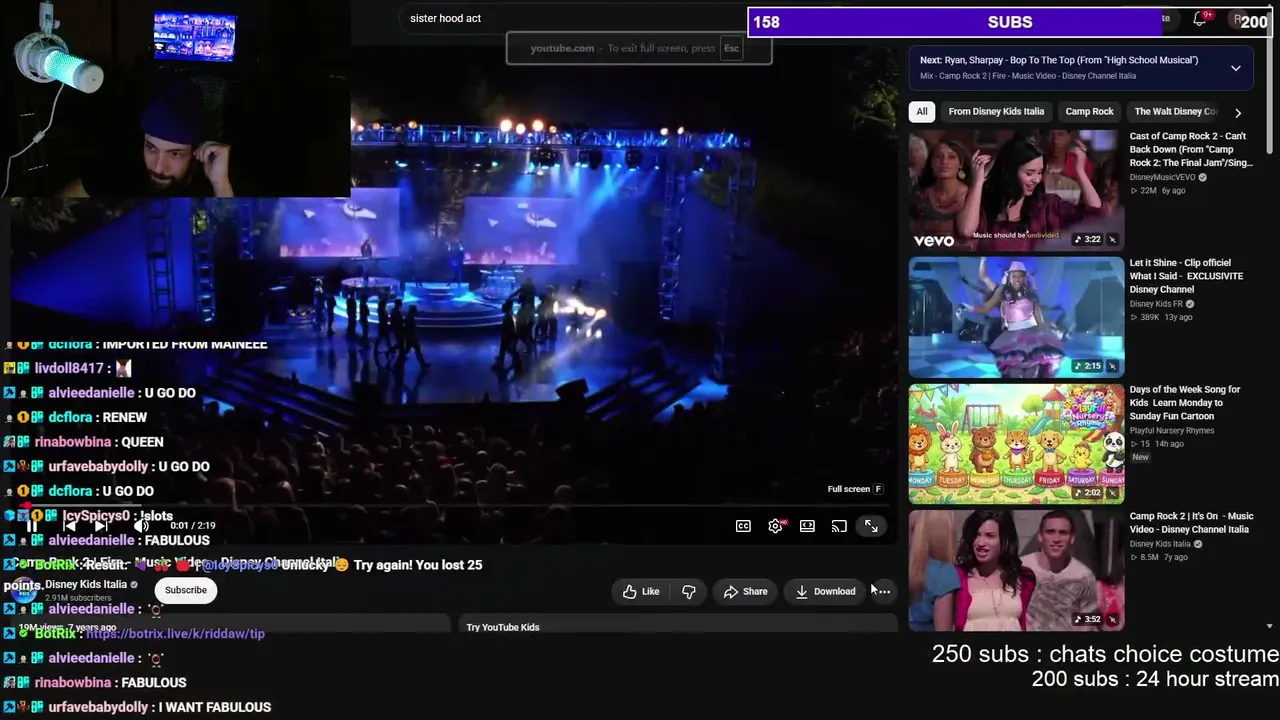Expand the Next up mix panel
This screenshot has height=720, width=1280.
(x=1236, y=68)
